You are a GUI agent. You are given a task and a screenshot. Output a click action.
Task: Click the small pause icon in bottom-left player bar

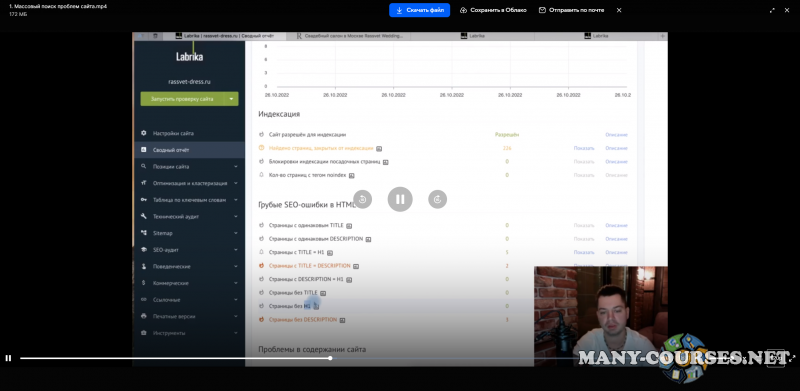click(8, 358)
